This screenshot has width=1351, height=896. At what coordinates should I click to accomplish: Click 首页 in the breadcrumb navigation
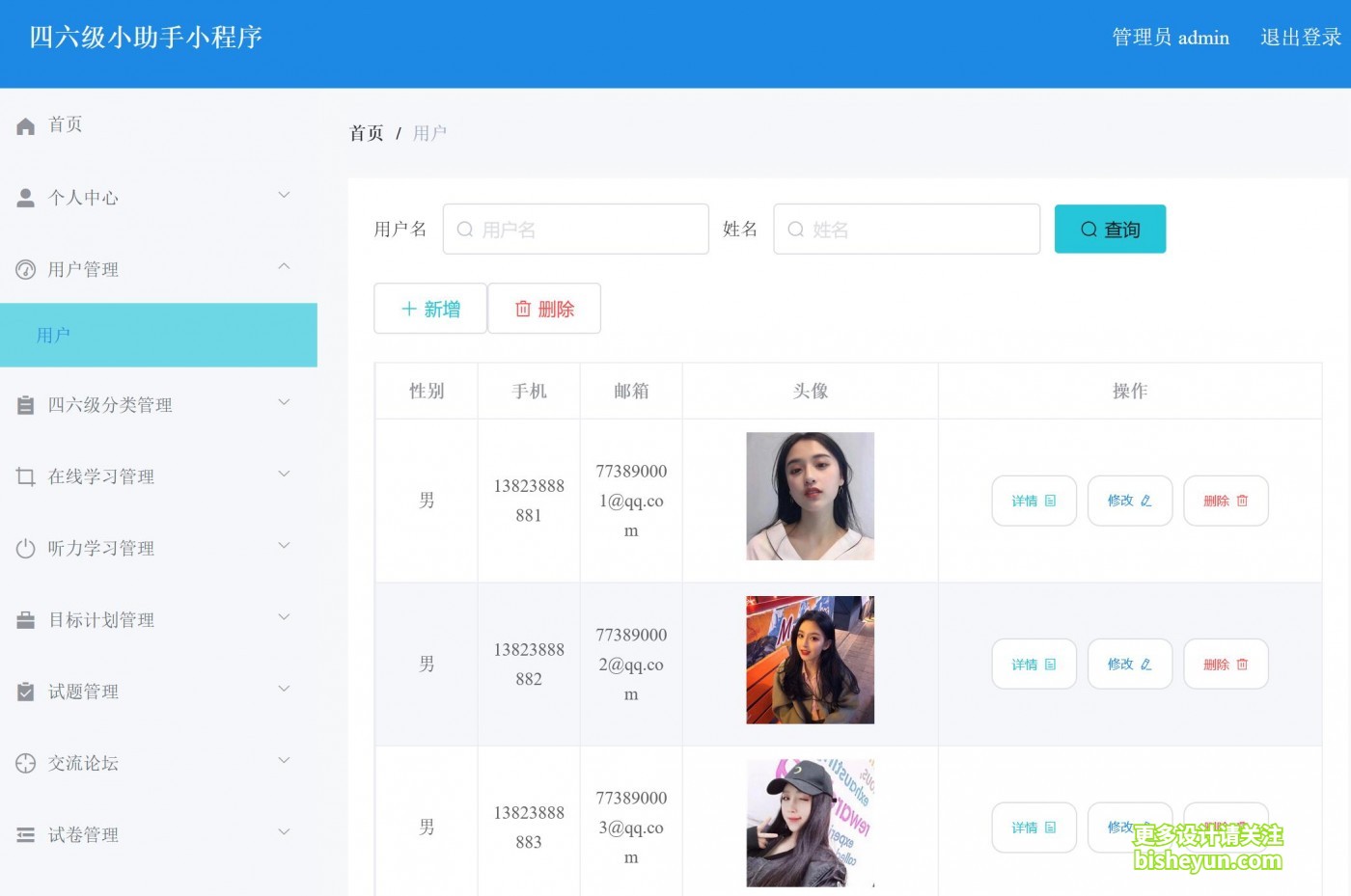pos(366,132)
